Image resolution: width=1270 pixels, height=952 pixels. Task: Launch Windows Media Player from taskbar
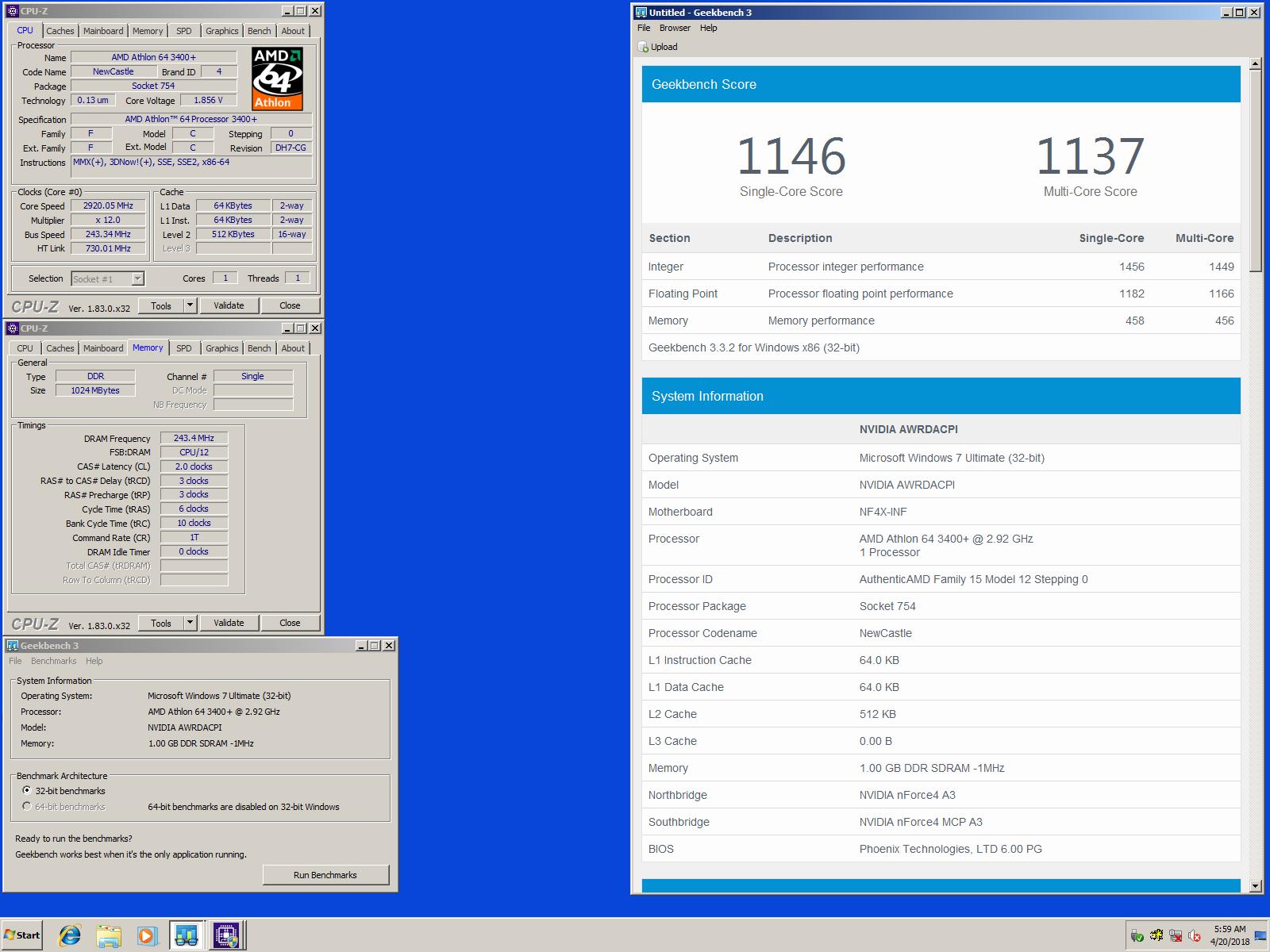[147, 935]
